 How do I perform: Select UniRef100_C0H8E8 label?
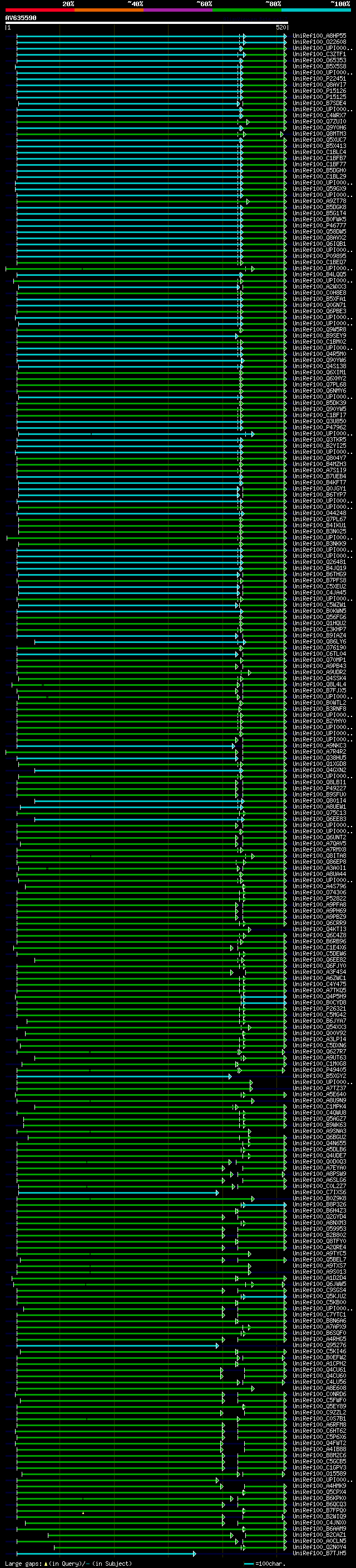(319, 293)
